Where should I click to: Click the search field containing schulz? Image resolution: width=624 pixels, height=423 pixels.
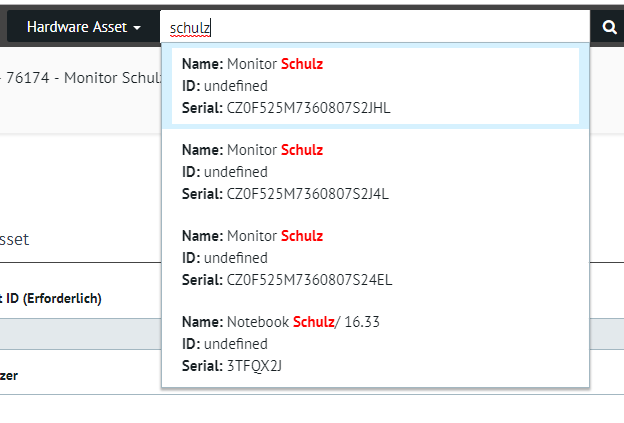coord(374,27)
